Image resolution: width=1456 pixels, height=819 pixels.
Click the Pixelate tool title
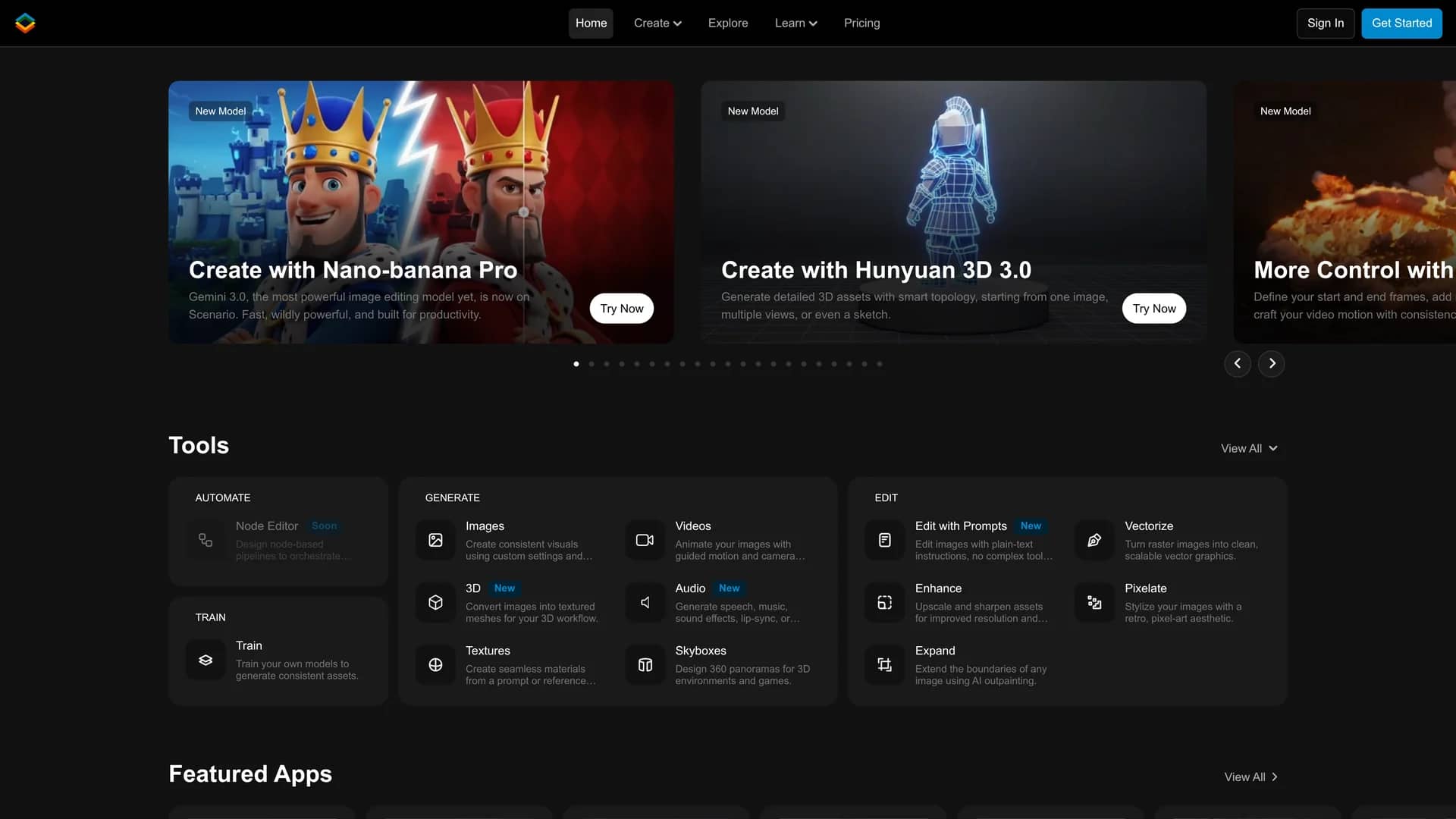click(x=1146, y=588)
